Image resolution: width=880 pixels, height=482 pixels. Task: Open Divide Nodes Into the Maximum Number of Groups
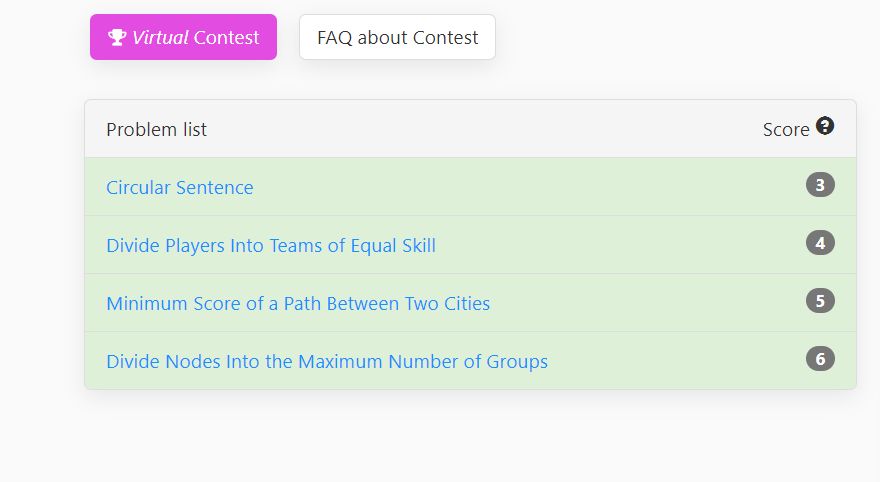(x=327, y=362)
